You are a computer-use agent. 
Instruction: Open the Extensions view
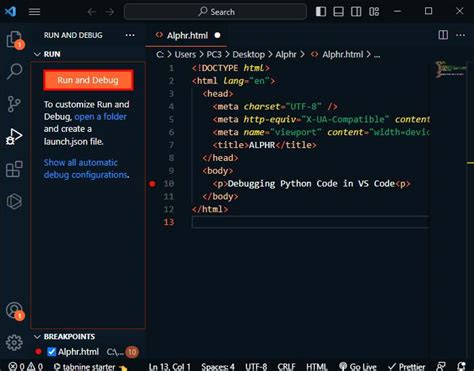tap(14, 169)
